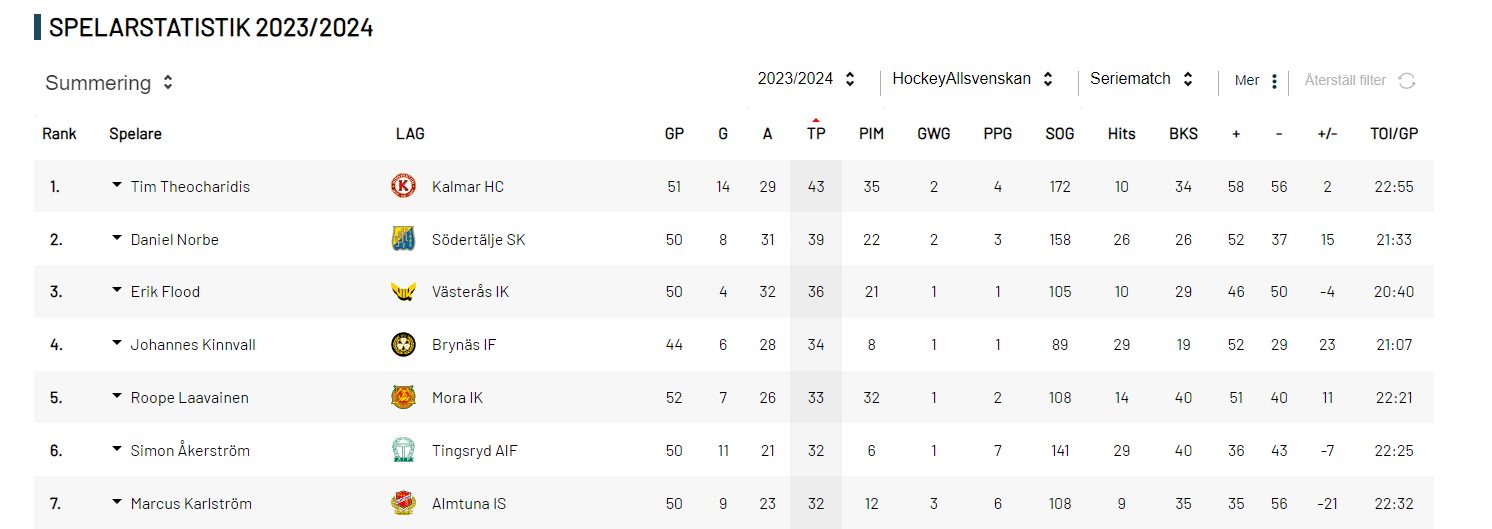Sort table by TOI/GP column header
Image resolution: width=1492 pixels, height=529 pixels.
coord(1394,133)
